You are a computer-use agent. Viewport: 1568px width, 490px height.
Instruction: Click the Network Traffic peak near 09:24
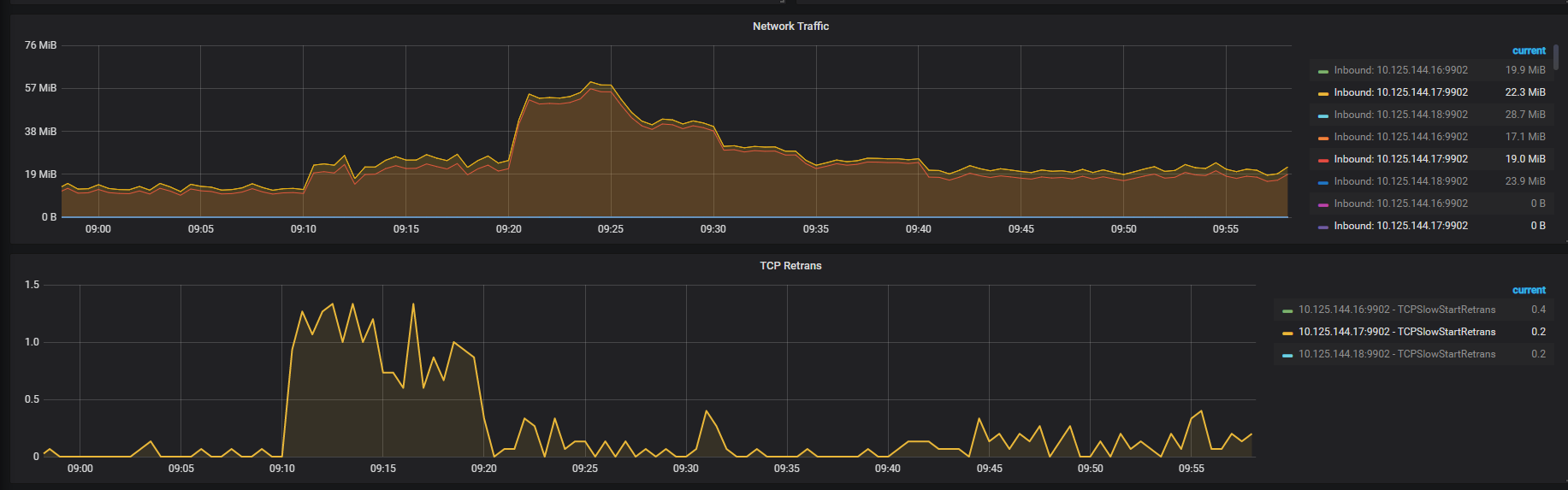coord(591,83)
